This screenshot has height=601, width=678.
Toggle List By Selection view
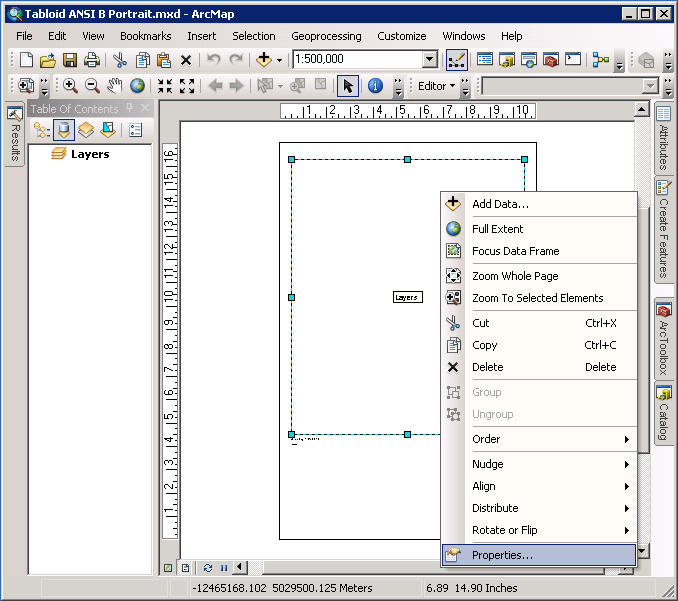(108, 130)
